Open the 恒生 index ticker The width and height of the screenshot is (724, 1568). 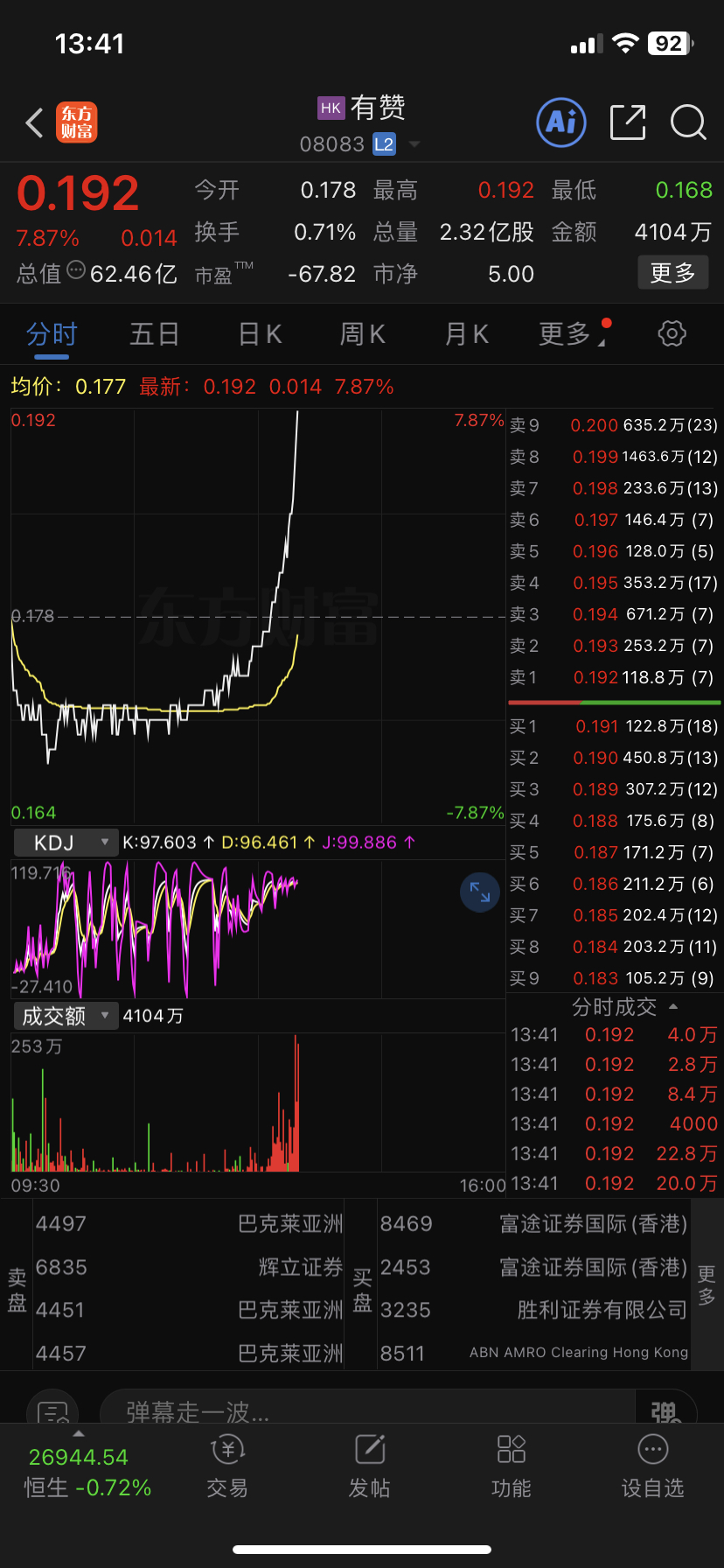point(87,1473)
